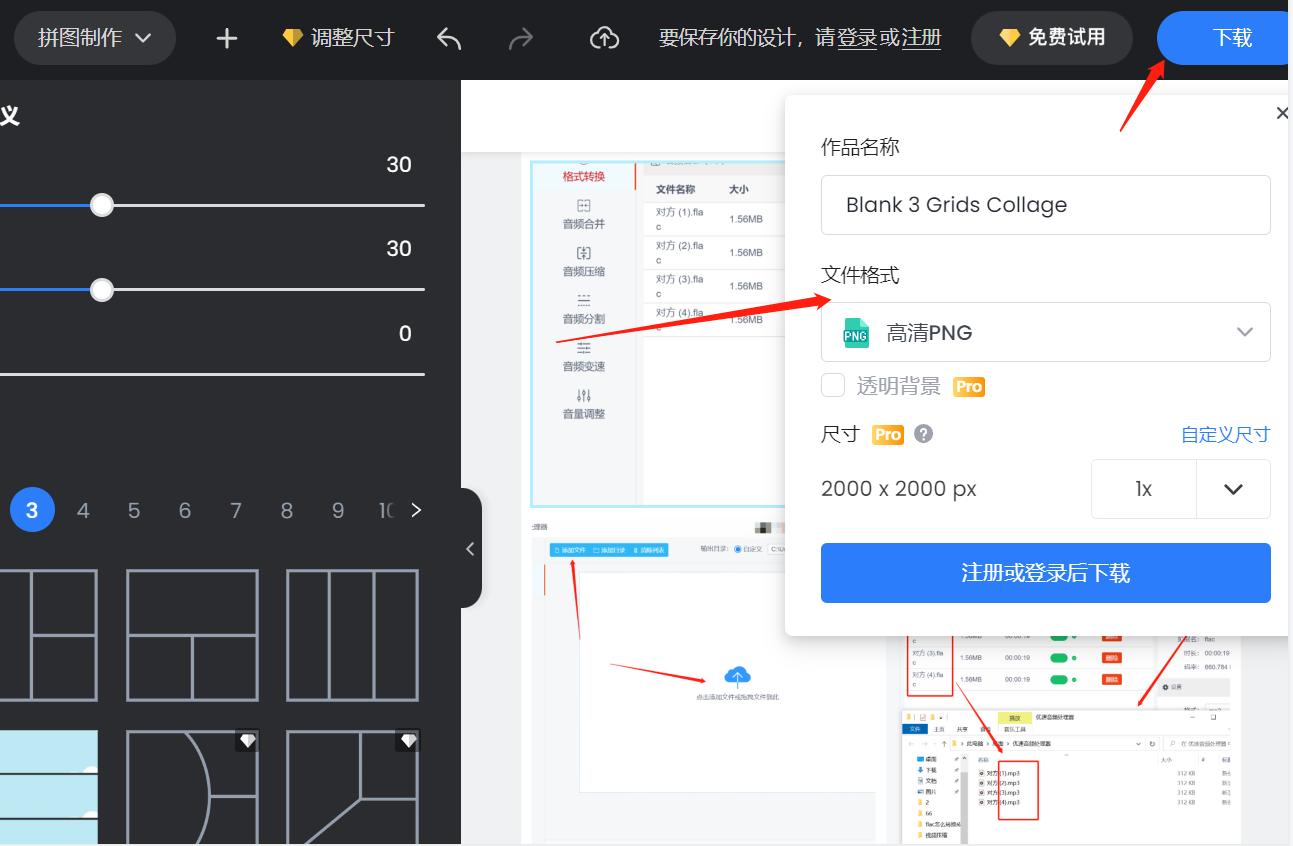Click the 注册或登录后下载 button
The image size is (1293, 846).
click(x=1045, y=573)
